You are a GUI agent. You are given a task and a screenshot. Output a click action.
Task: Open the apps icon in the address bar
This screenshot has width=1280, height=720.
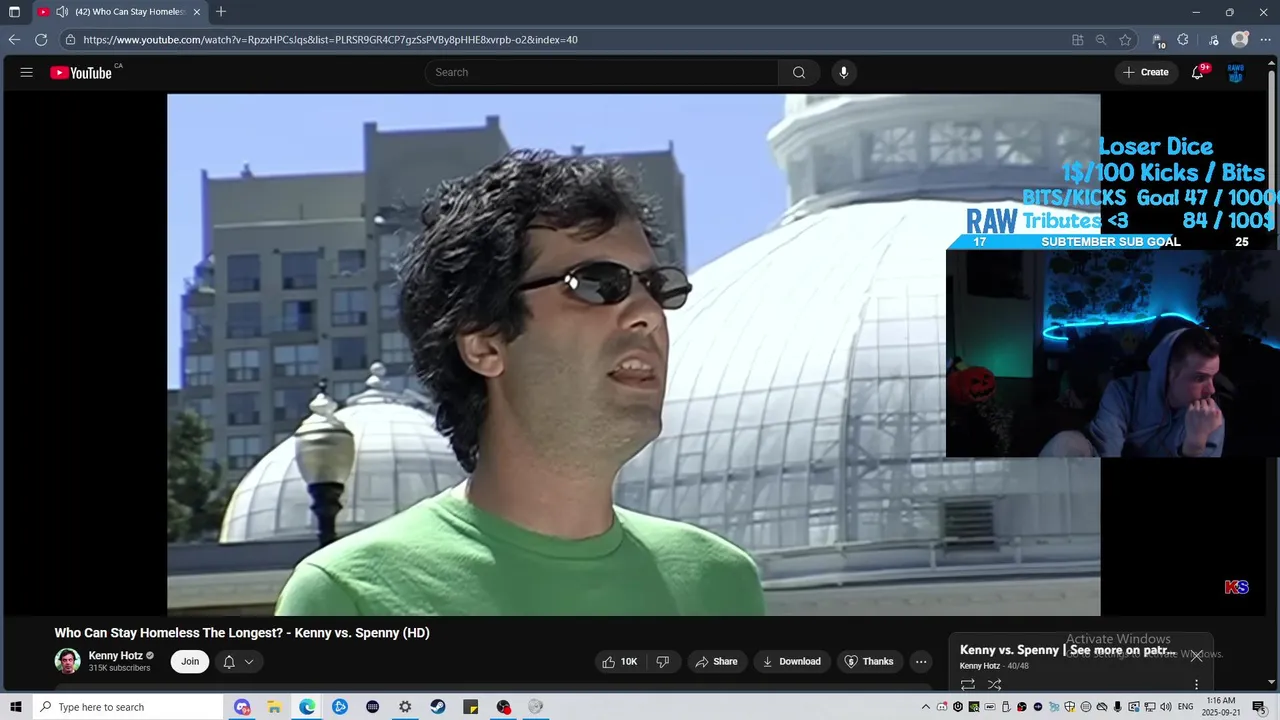click(1077, 40)
